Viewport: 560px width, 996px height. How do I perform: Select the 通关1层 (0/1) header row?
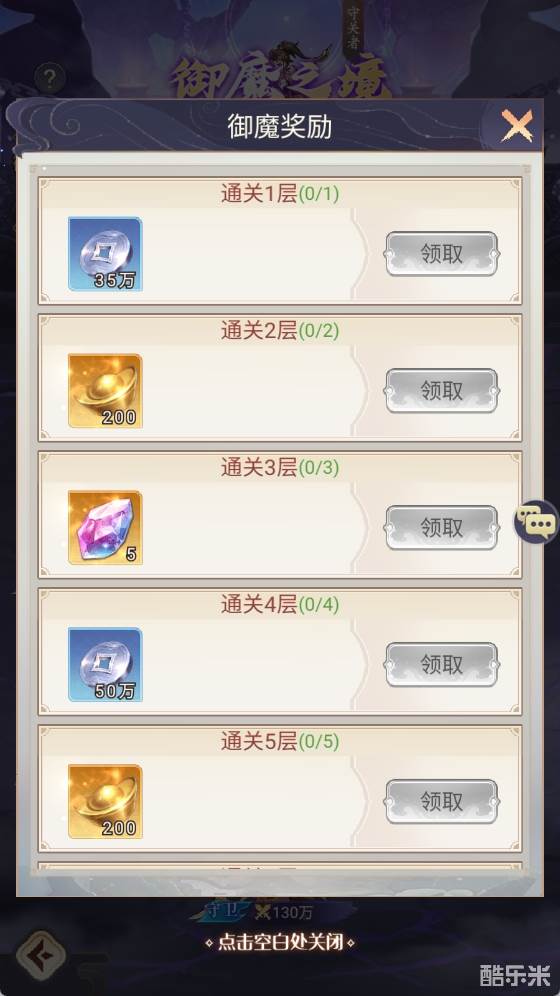(280, 194)
